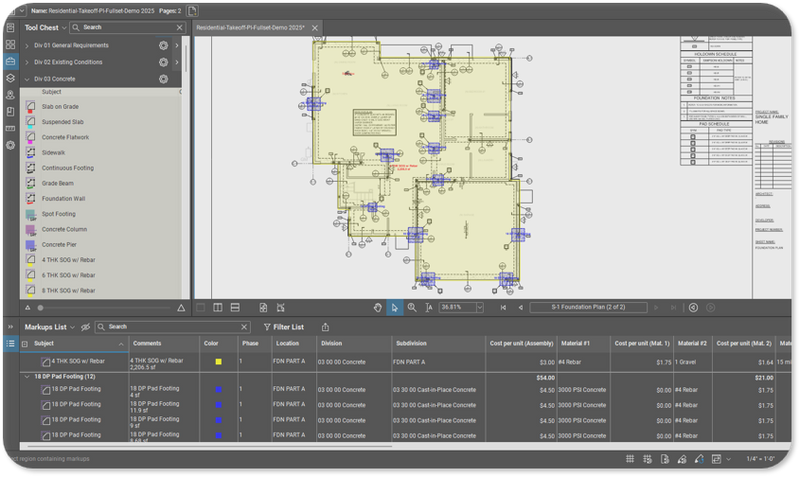Collapse Div 03 Concrete tool set
The width and height of the screenshot is (800, 477).
pos(27,79)
